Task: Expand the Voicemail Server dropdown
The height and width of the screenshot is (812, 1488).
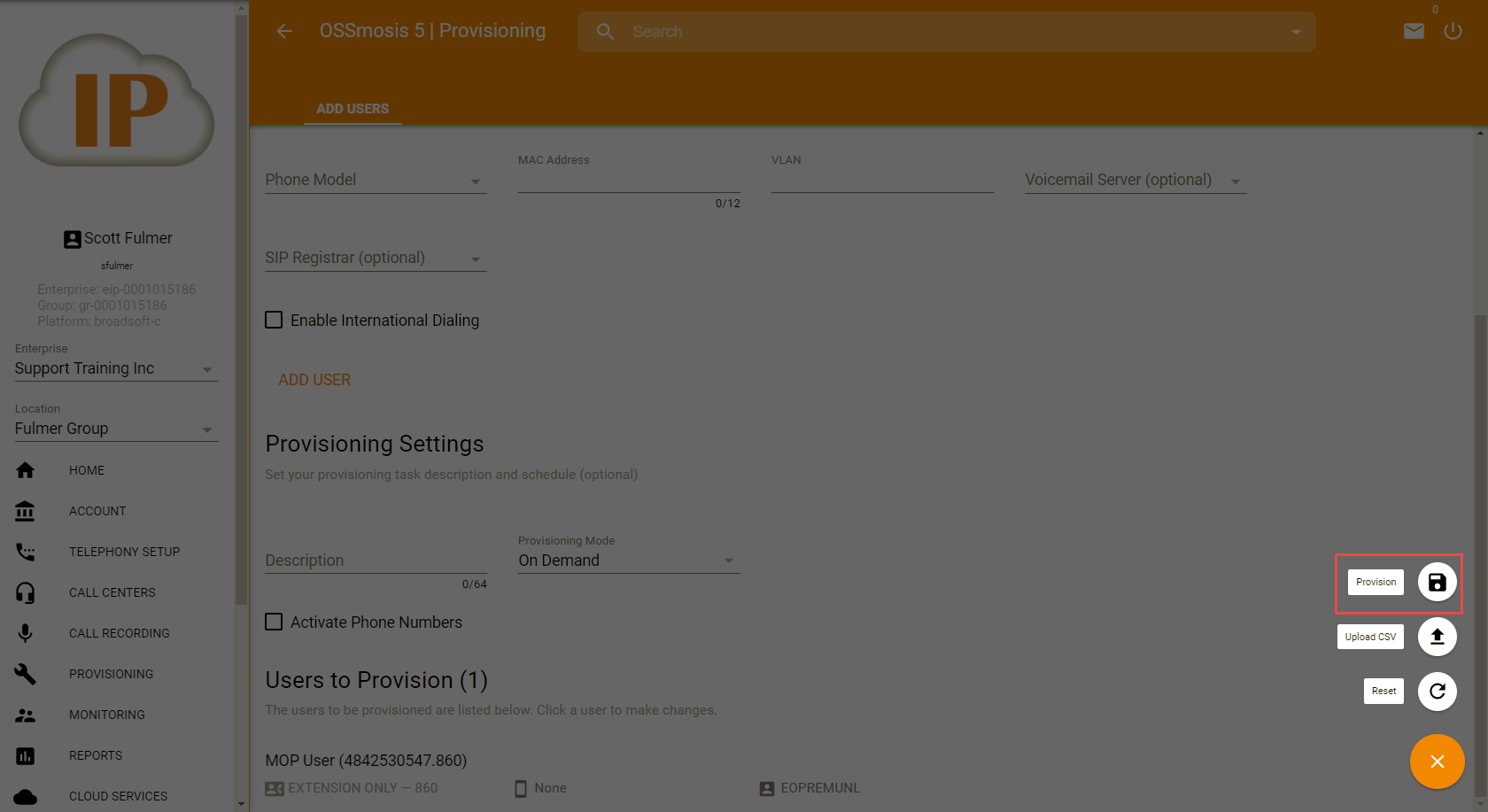Action: coord(1135,181)
